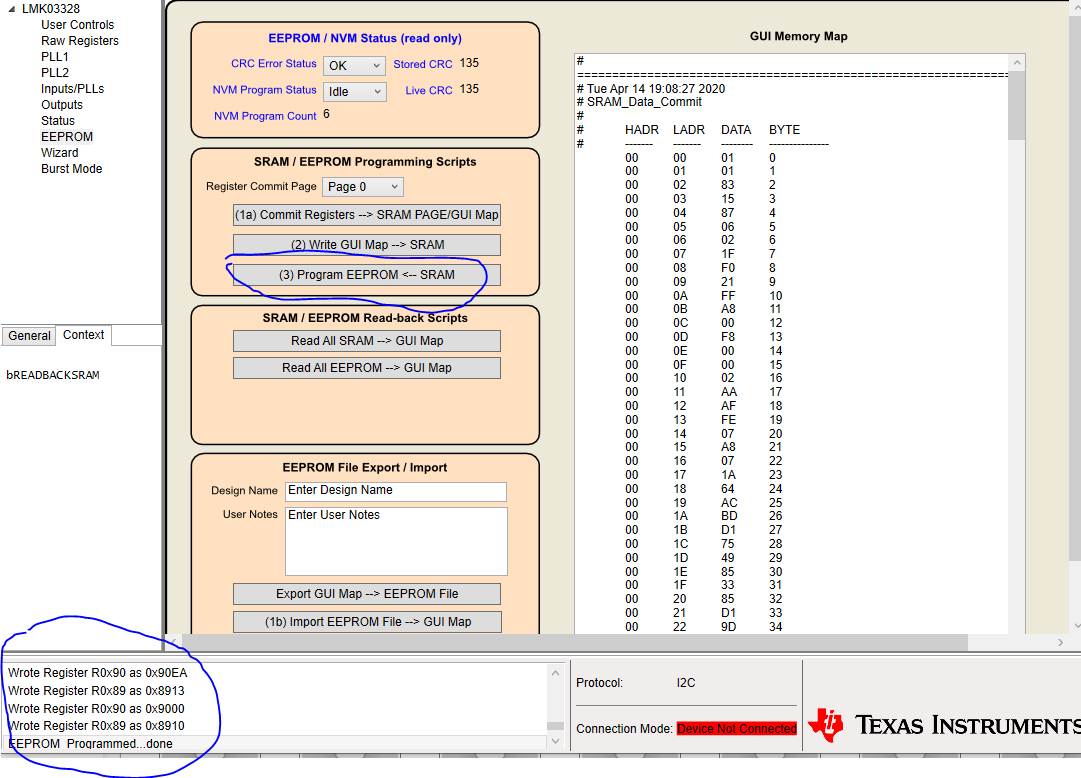Focus the User Notes text area
This screenshot has height=778, width=1081.
tap(396, 541)
